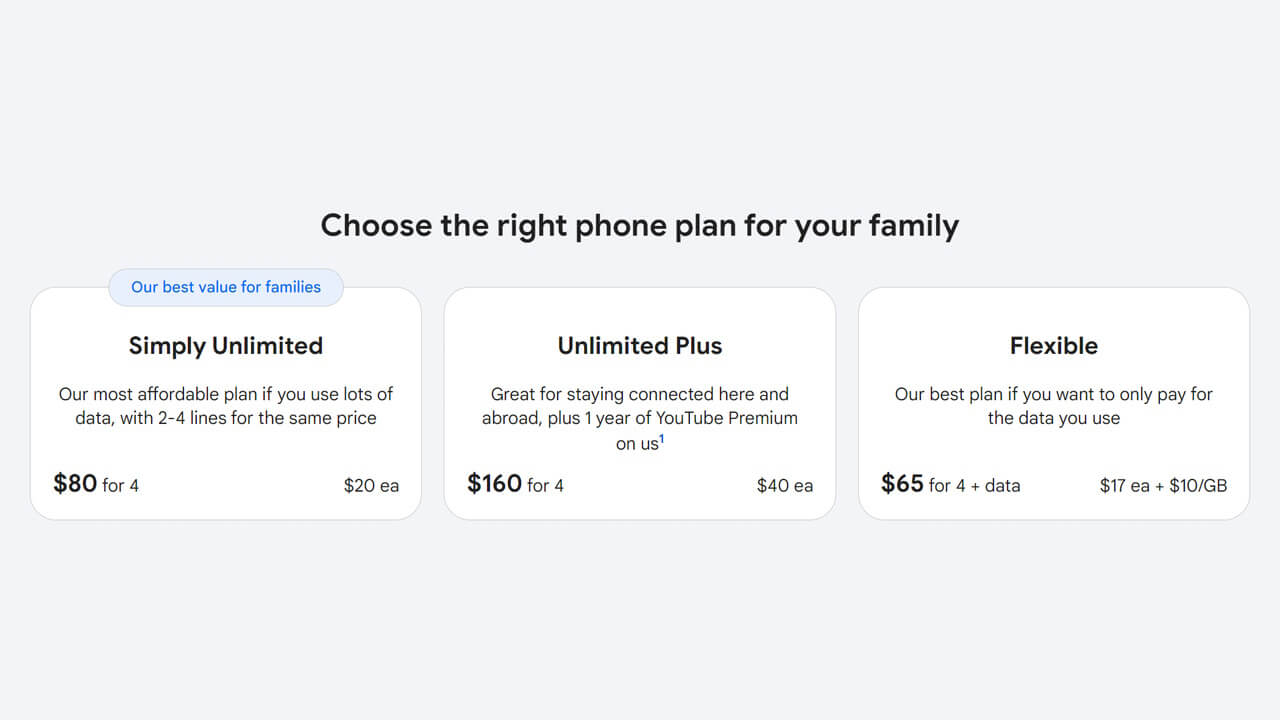Click the $20 ea per-line price

click(x=371, y=486)
